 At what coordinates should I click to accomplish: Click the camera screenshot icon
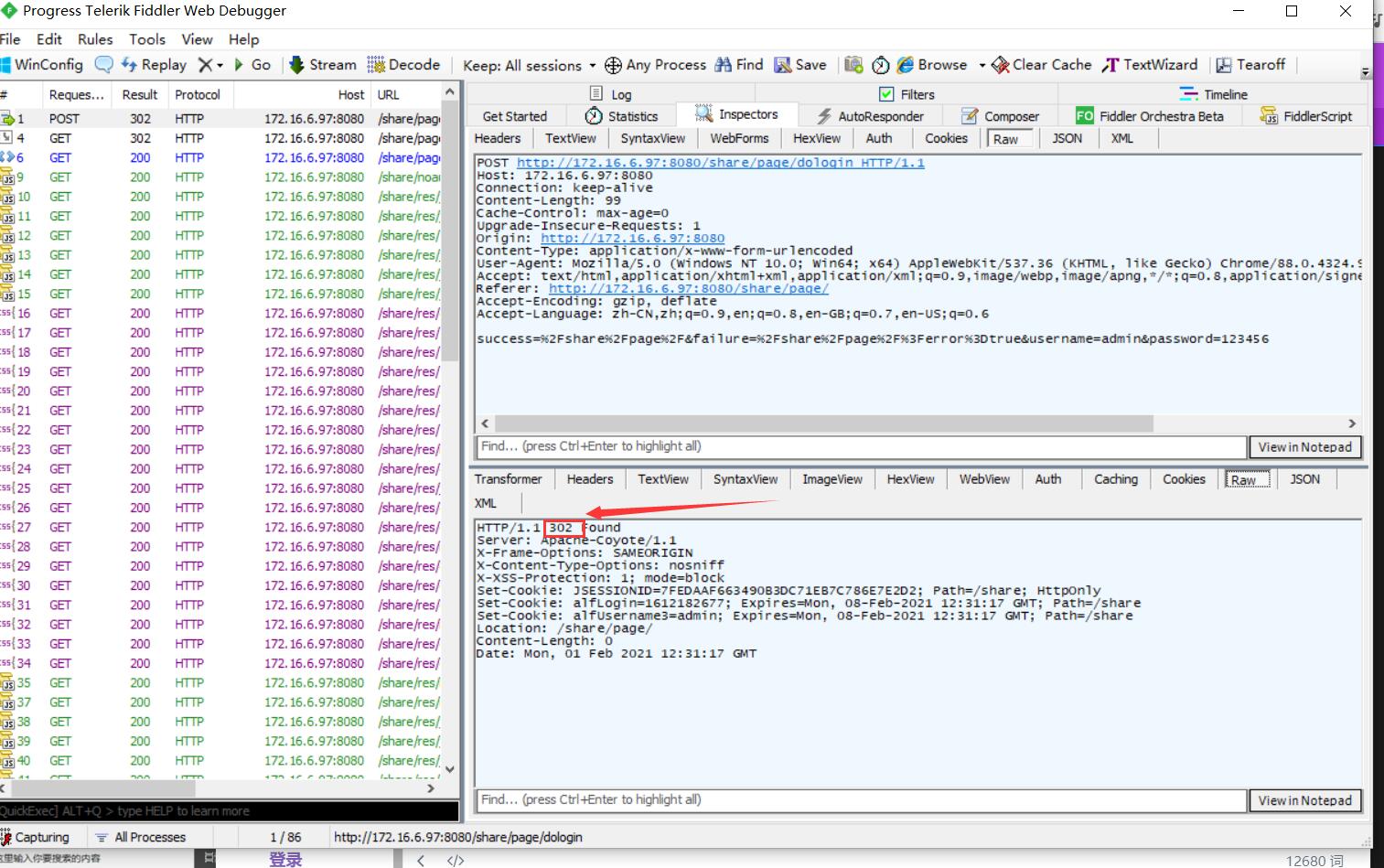tap(853, 65)
